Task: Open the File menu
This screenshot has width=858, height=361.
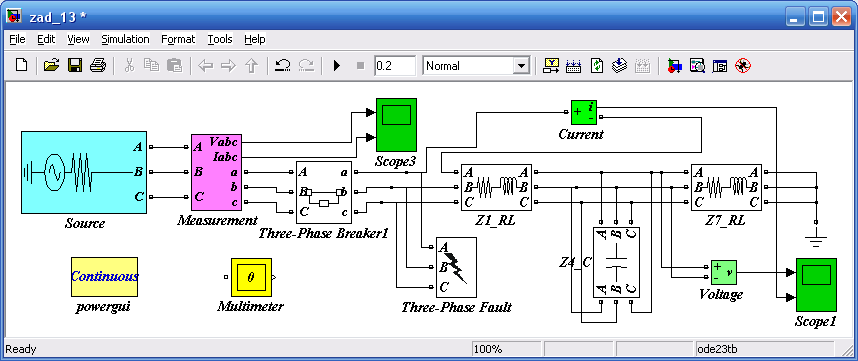Action: [17, 39]
